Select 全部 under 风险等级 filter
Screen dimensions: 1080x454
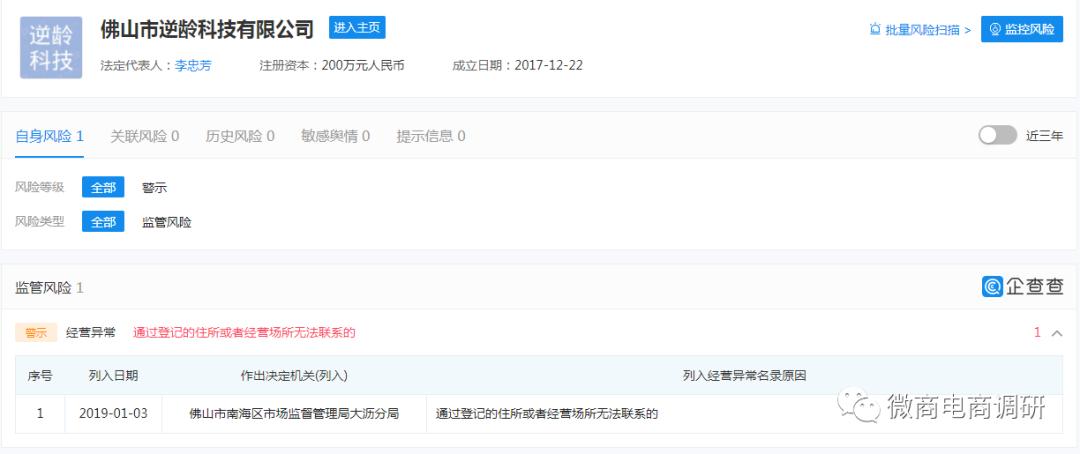[103, 187]
